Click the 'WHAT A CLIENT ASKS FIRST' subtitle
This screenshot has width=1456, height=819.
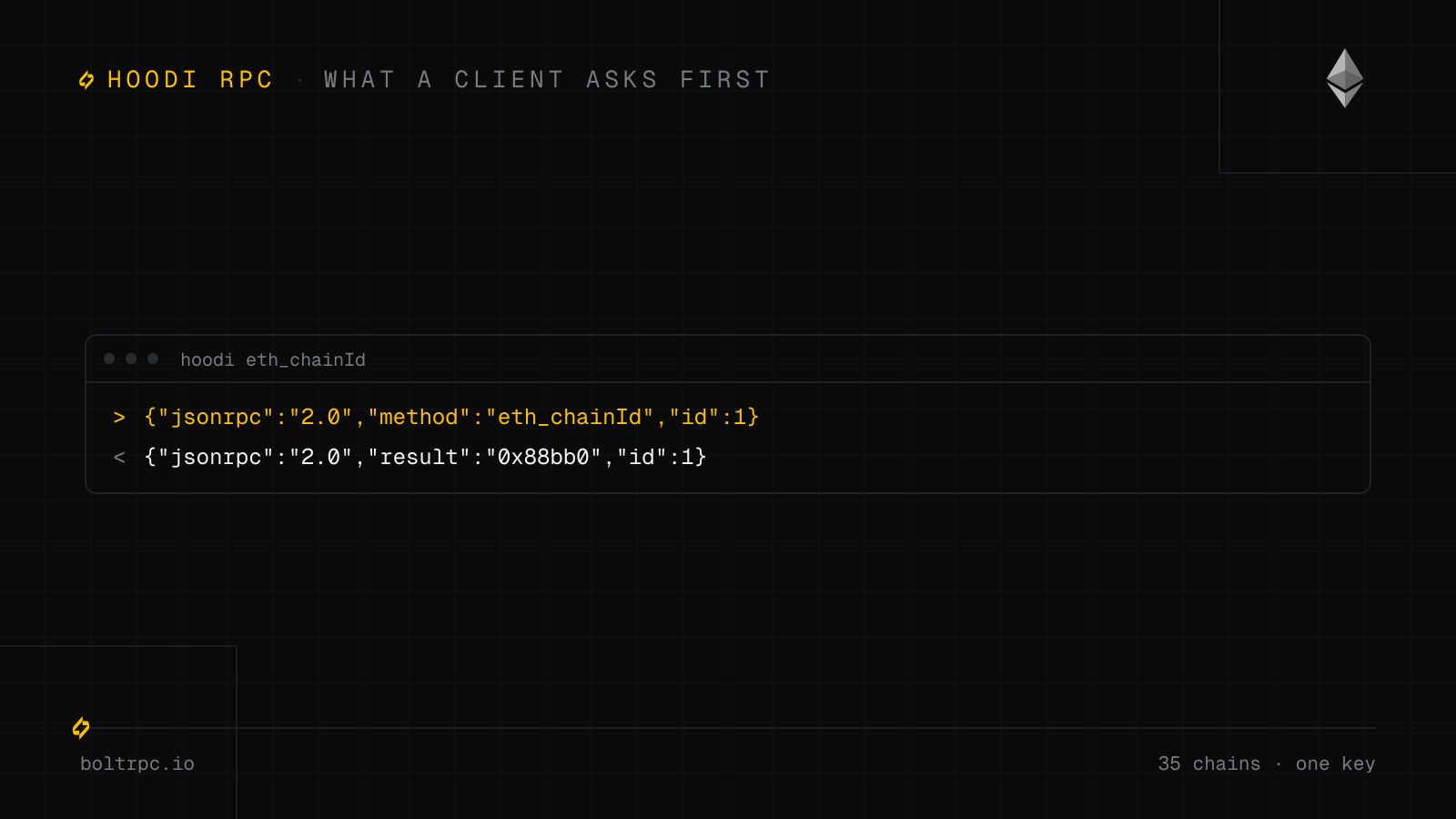547,80
